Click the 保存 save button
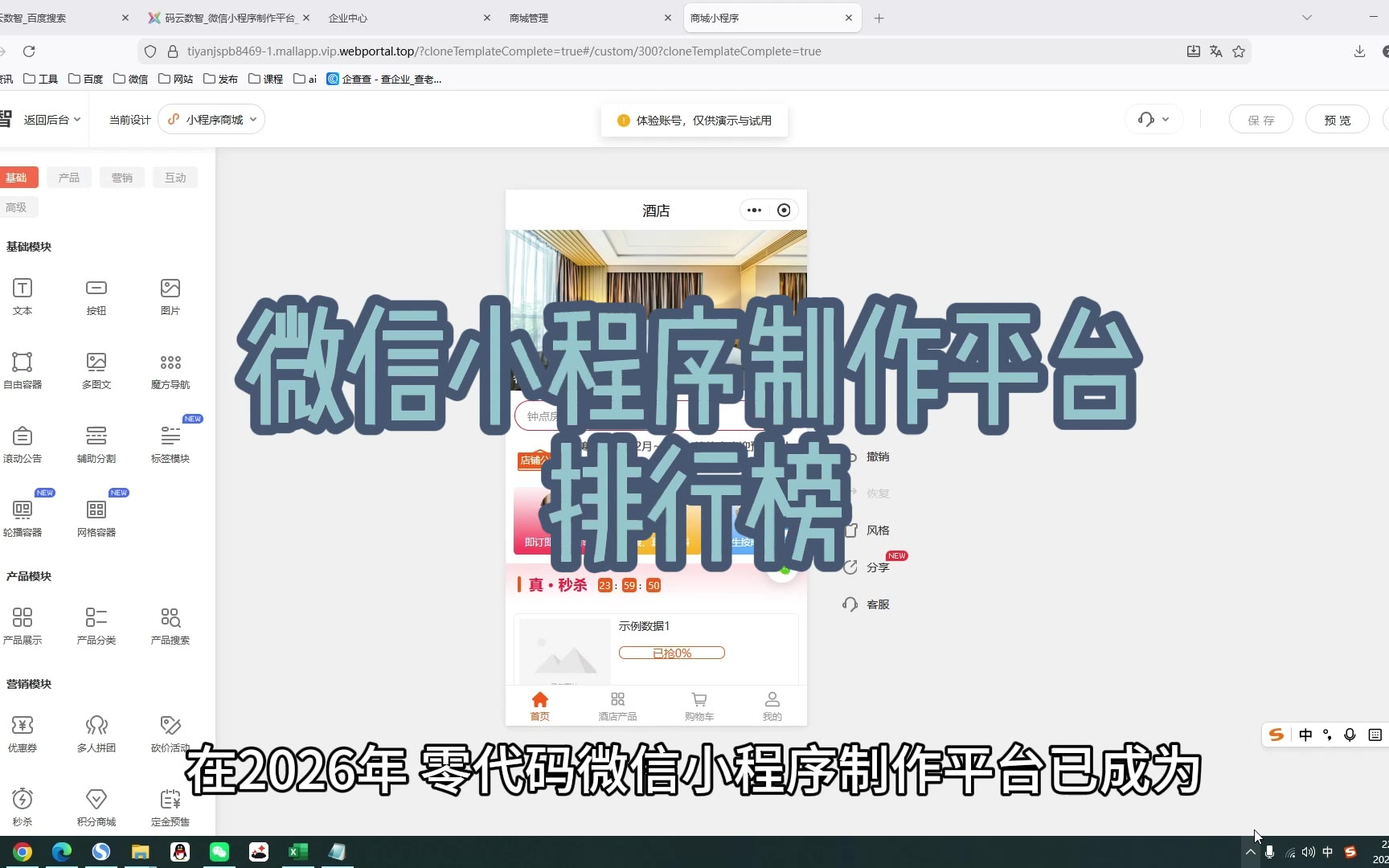The image size is (1389, 868). pyautogui.click(x=1261, y=120)
